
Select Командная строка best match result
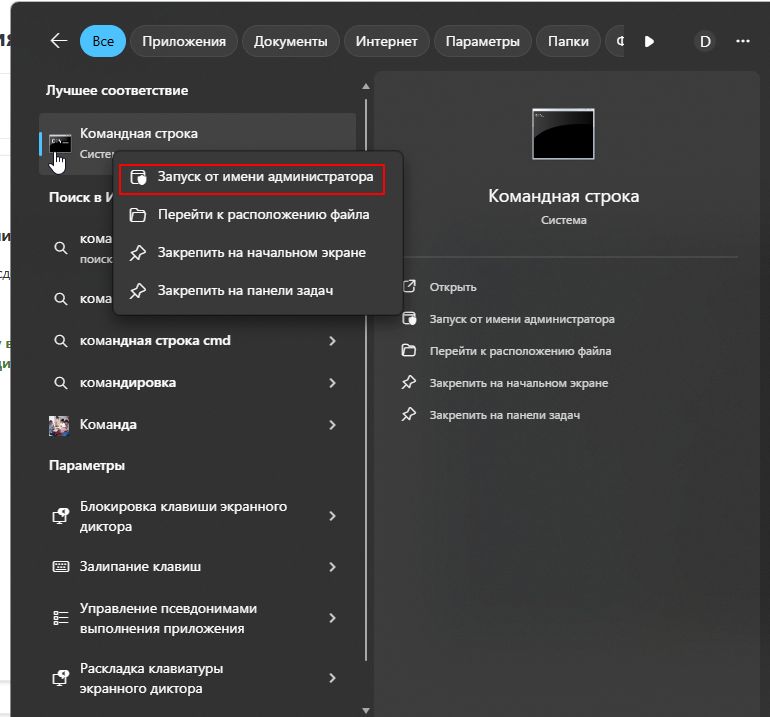click(197, 144)
